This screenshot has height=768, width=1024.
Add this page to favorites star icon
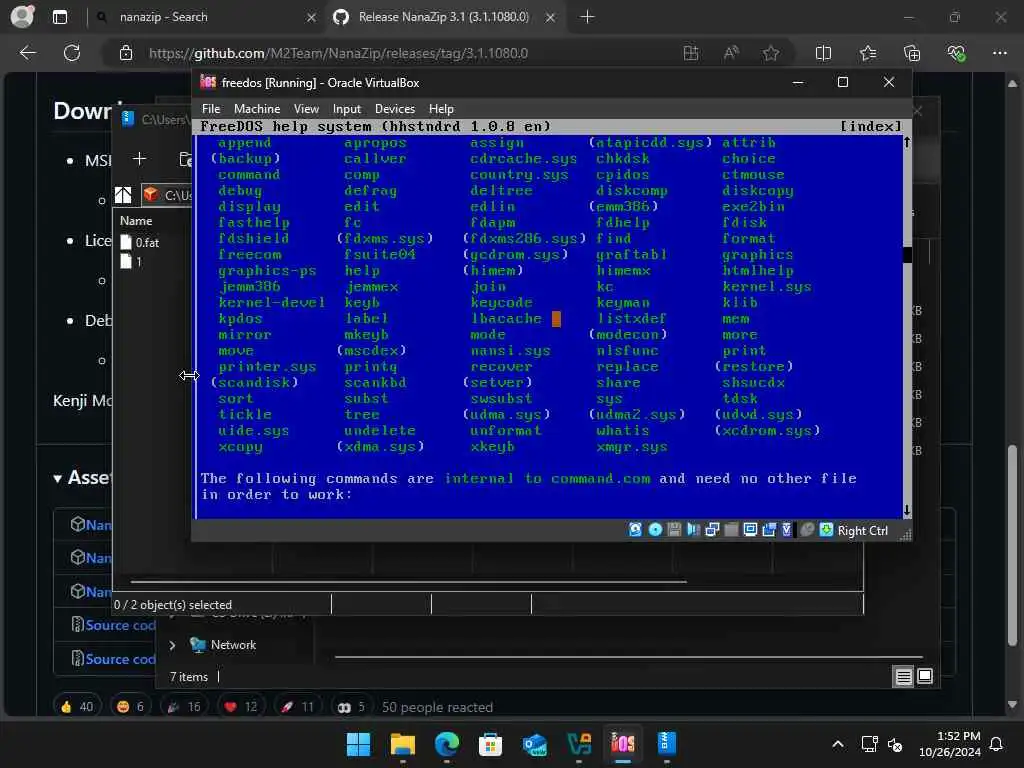tap(771, 53)
